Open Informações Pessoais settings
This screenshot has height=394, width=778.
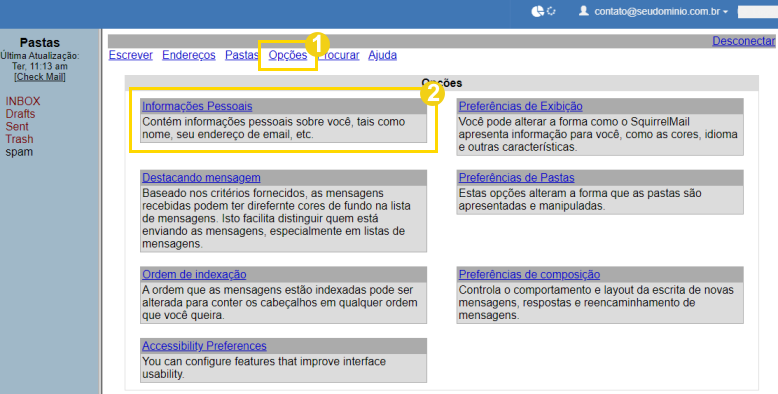coord(197,106)
